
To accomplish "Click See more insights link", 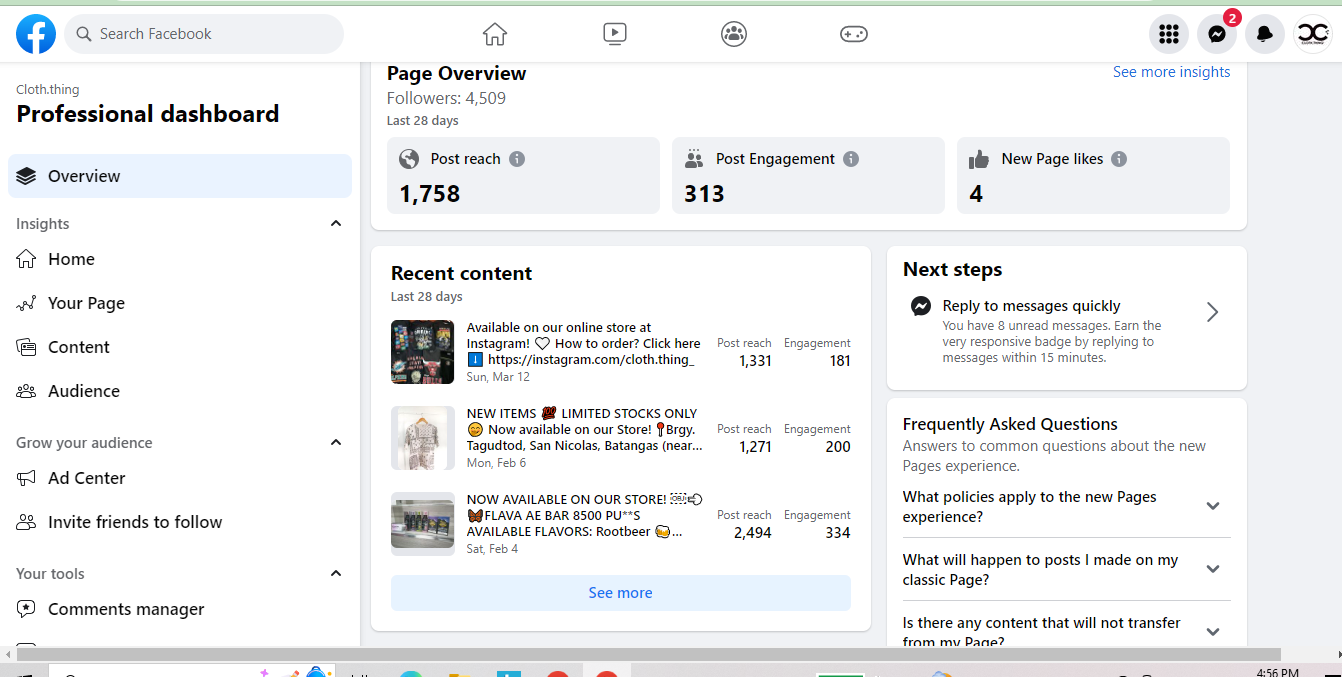I will (x=1171, y=72).
